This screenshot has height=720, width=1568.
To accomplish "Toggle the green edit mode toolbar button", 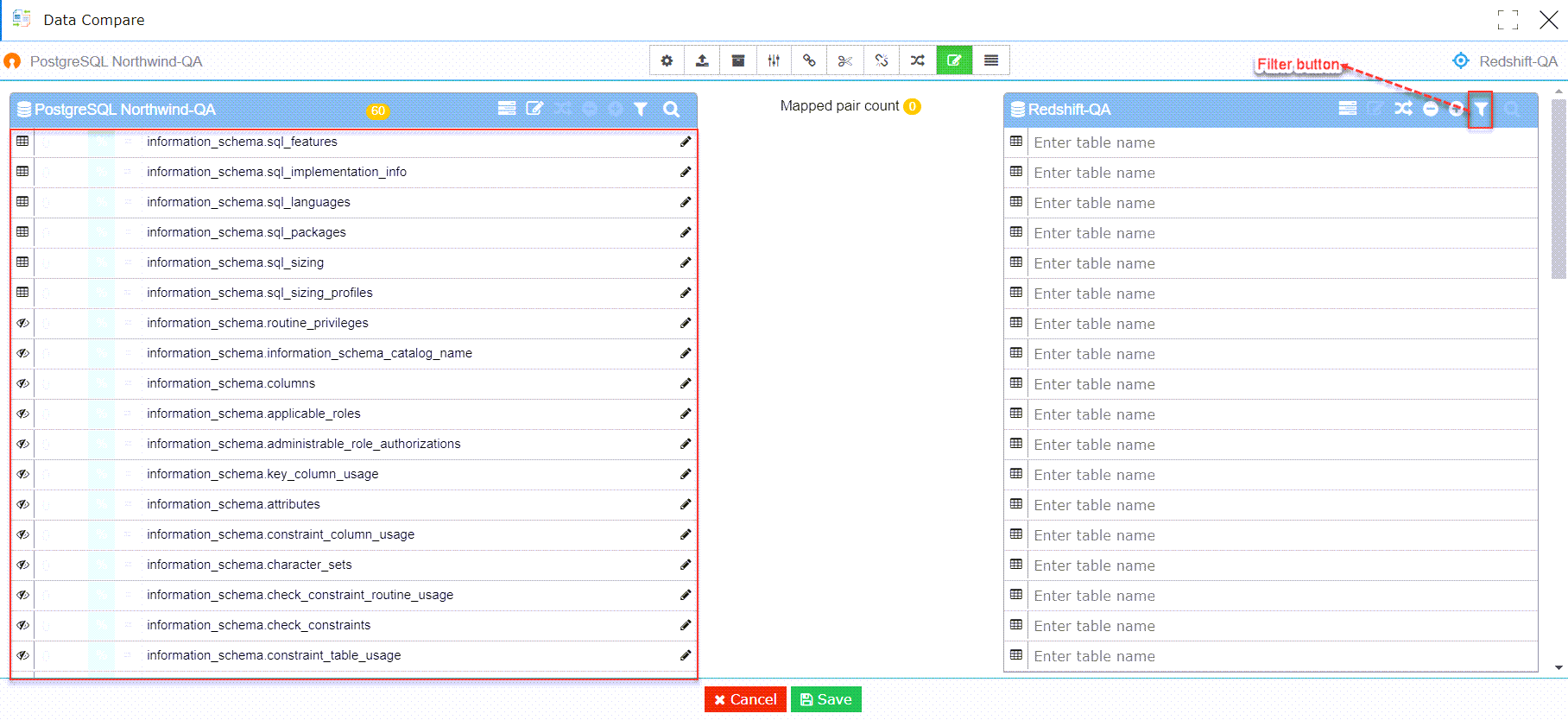I will click(x=954, y=60).
